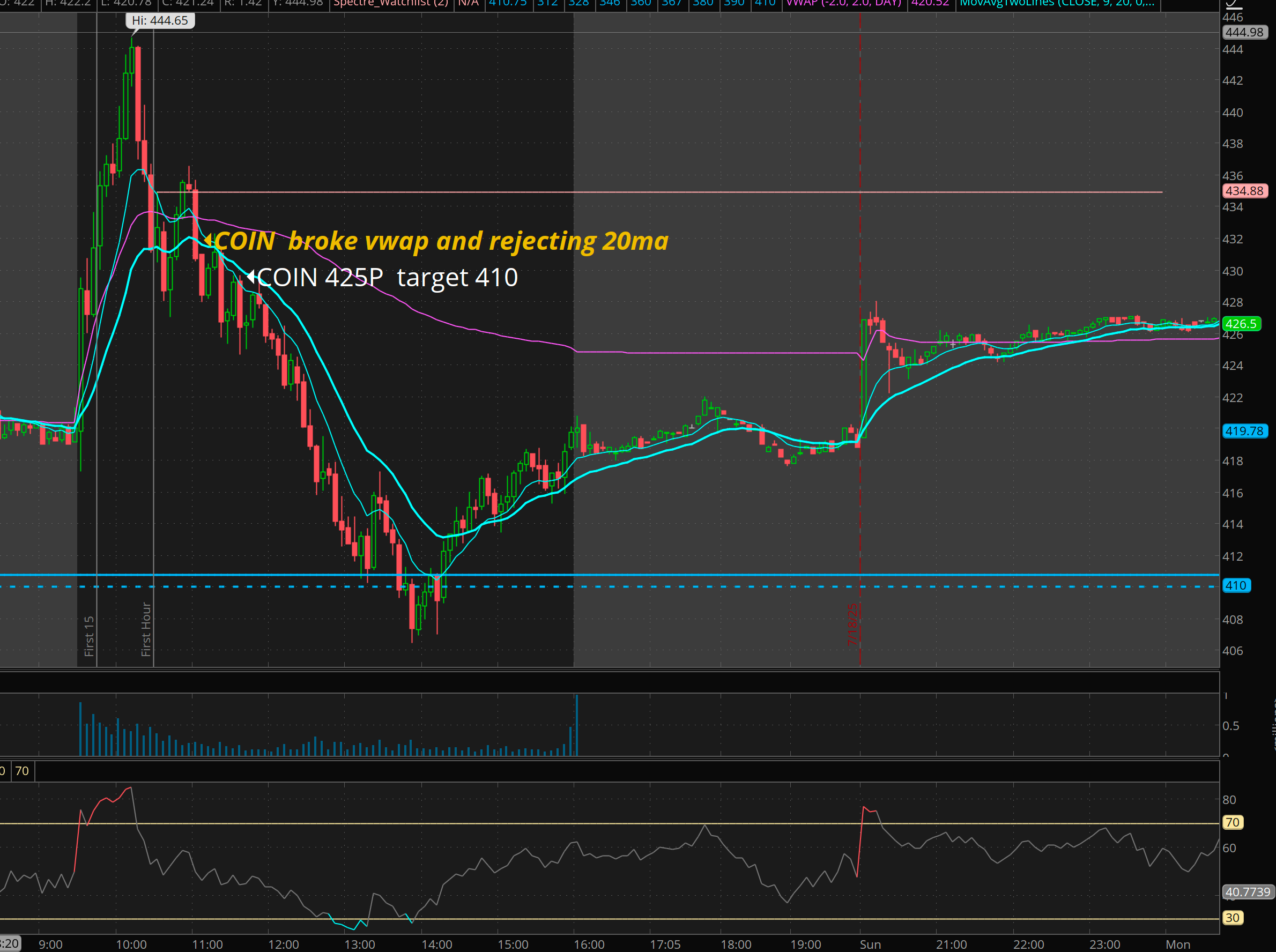
Task: Click the 40.7739 RSI value bubble
Action: click(x=1247, y=892)
